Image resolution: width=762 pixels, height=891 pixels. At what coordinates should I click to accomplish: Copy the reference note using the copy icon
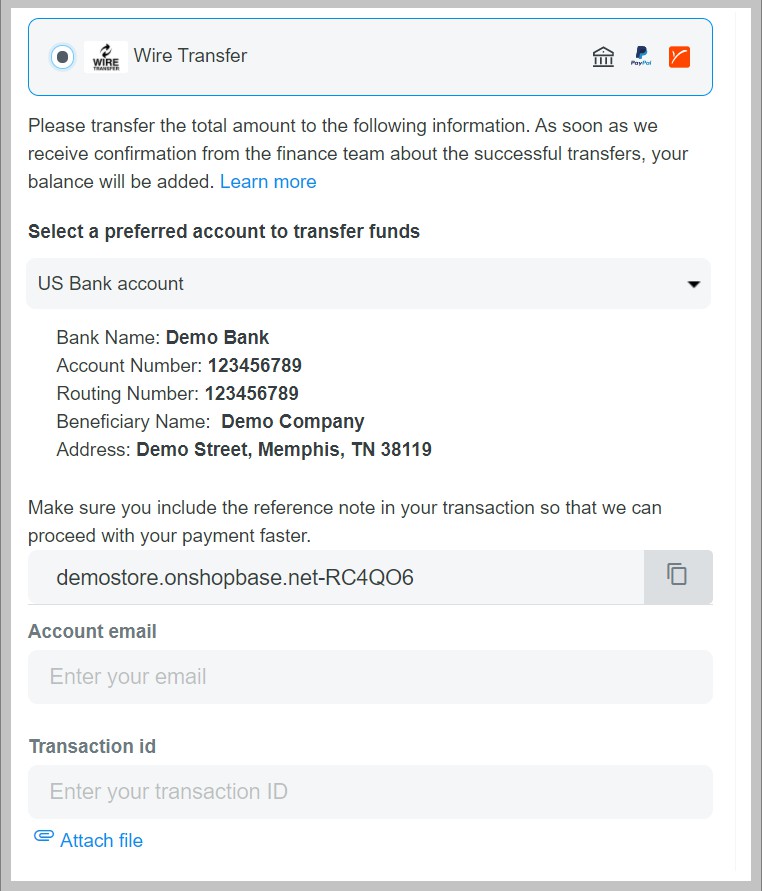[678, 577]
